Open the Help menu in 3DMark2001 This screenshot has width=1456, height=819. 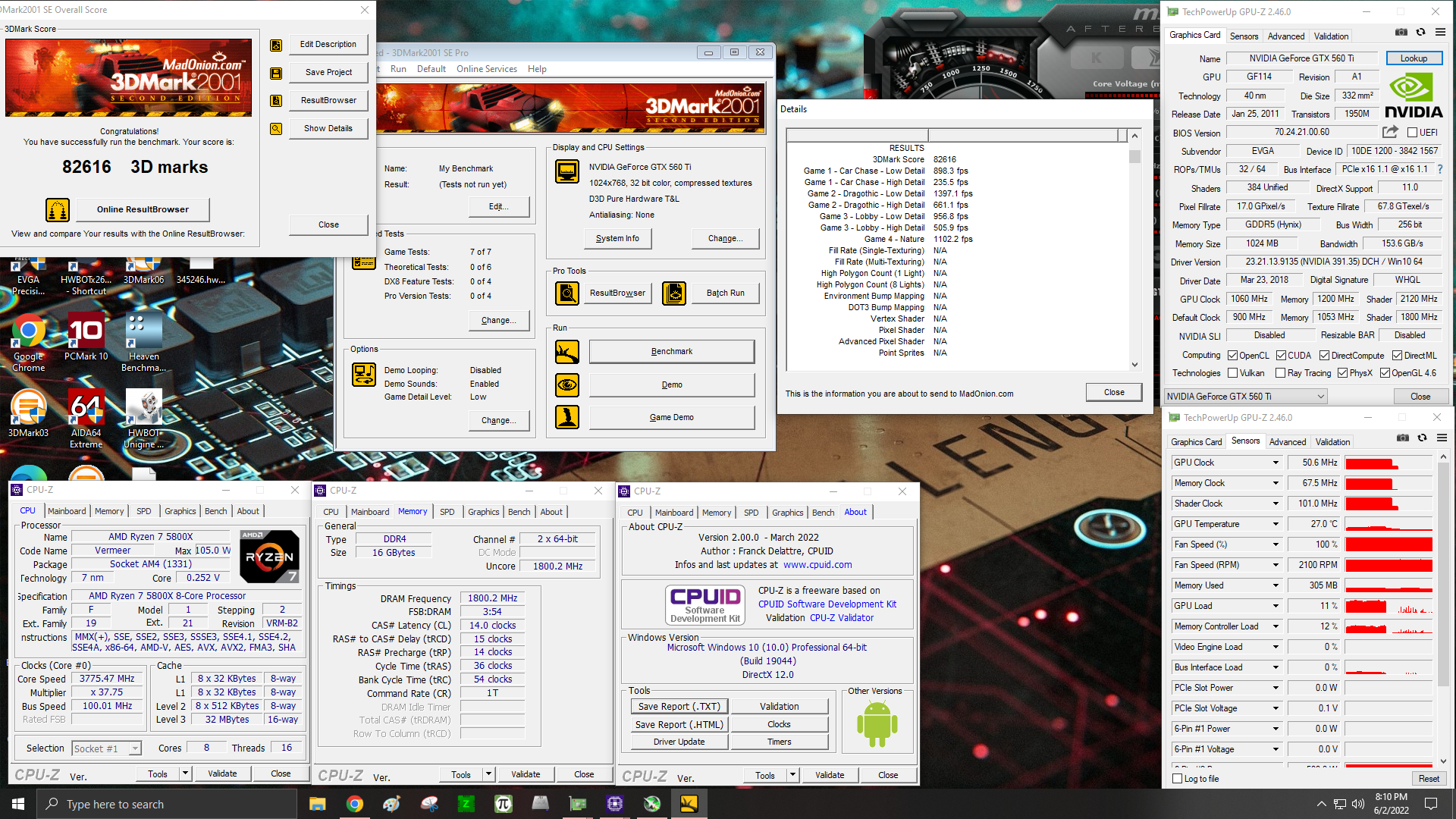(x=537, y=69)
